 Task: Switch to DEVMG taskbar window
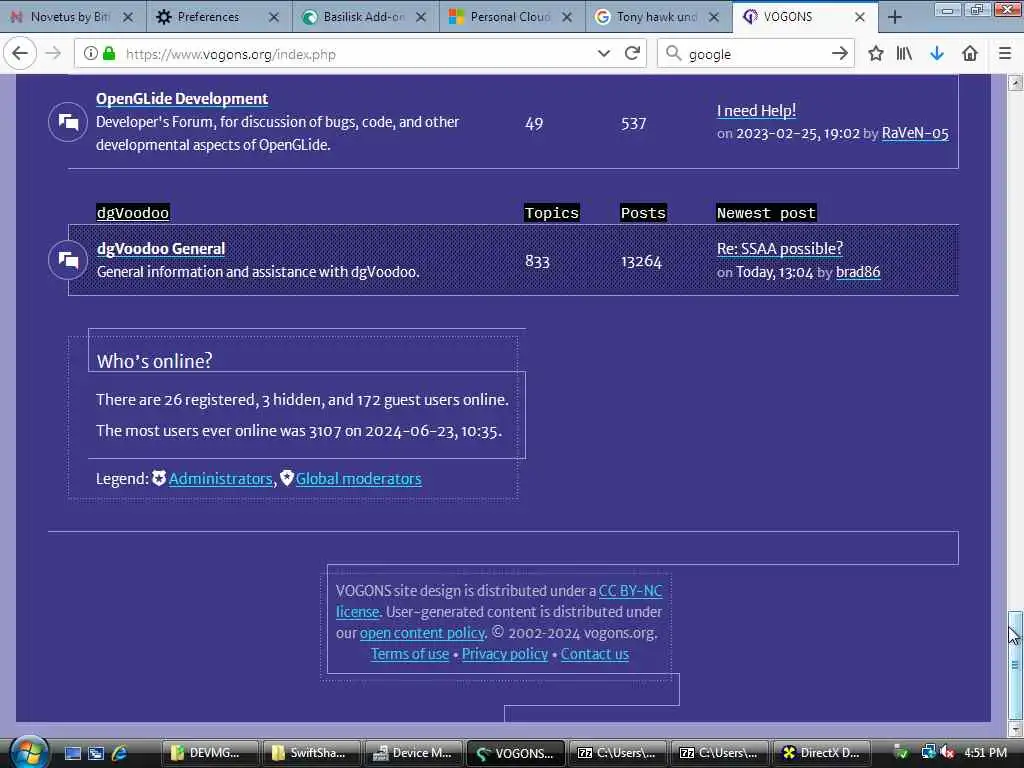pyautogui.click(x=208, y=753)
